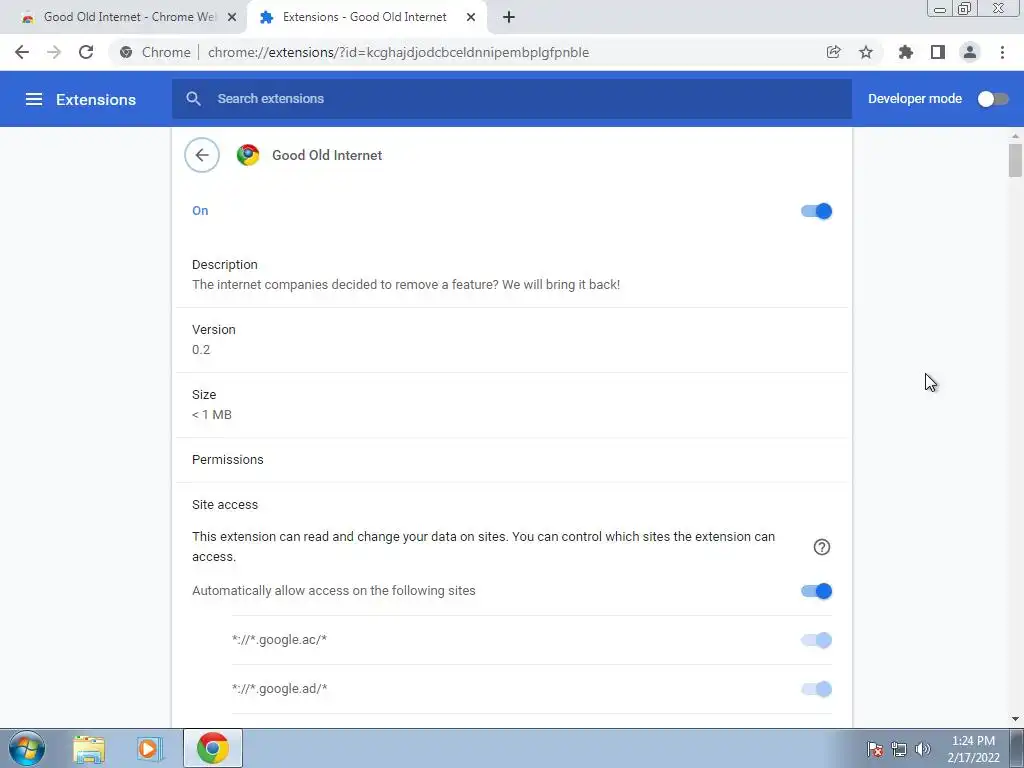Select the Extensions - Good Old Internet tab

tap(366, 17)
